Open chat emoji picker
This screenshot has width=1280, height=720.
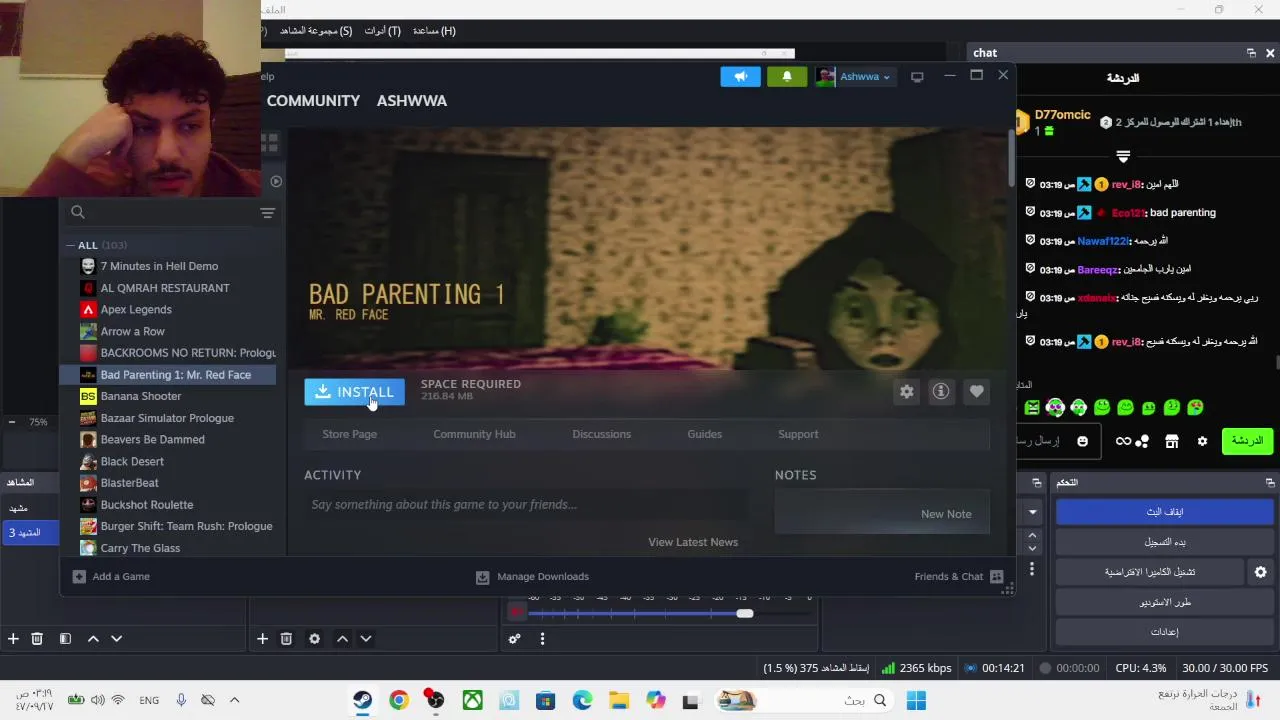point(1082,441)
